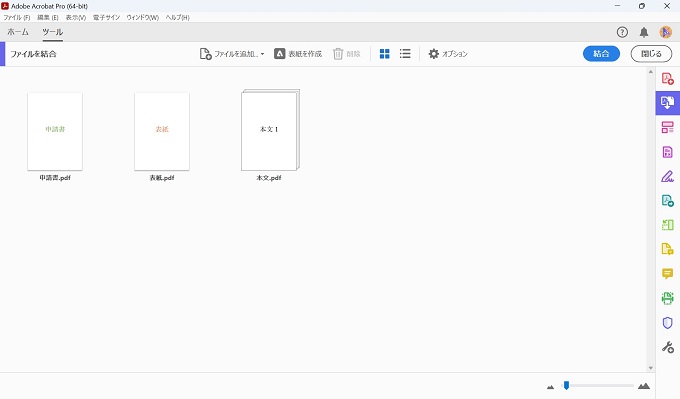This screenshot has height=399, width=680.
Task: Click the thumbnail size slider handle
Action: [x=566, y=385]
